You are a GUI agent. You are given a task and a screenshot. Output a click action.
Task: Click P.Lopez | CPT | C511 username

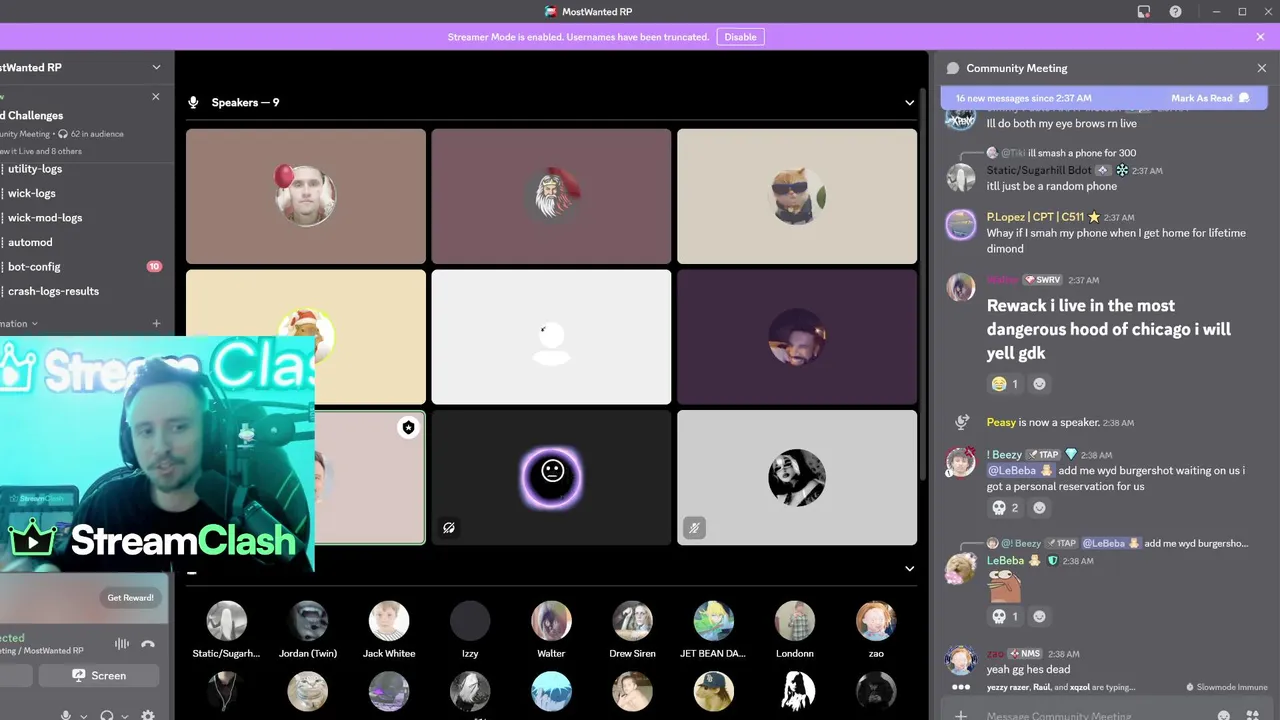[1035, 217]
